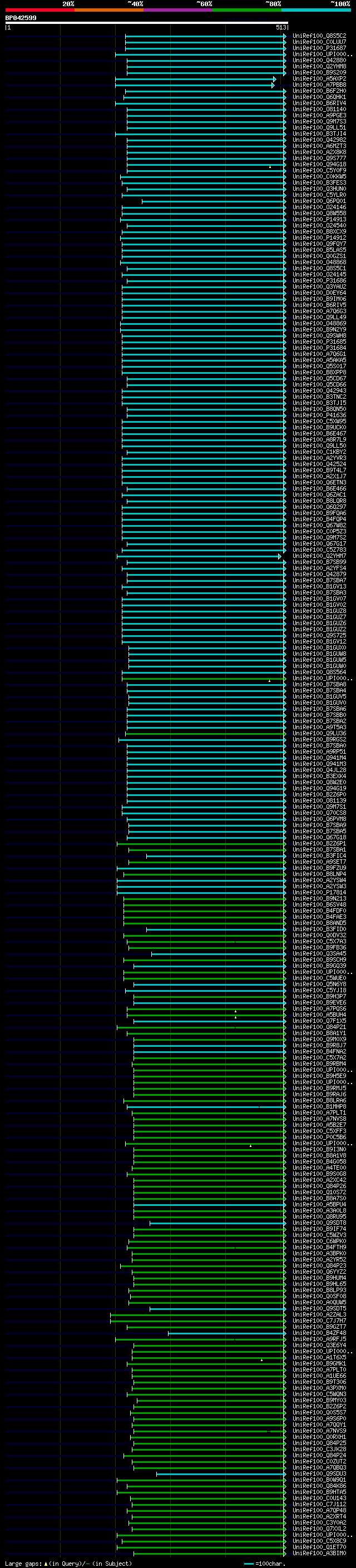Open hit UniRef100_Q8S5C2
356x1568 pixels.
pyautogui.click(x=319, y=36)
